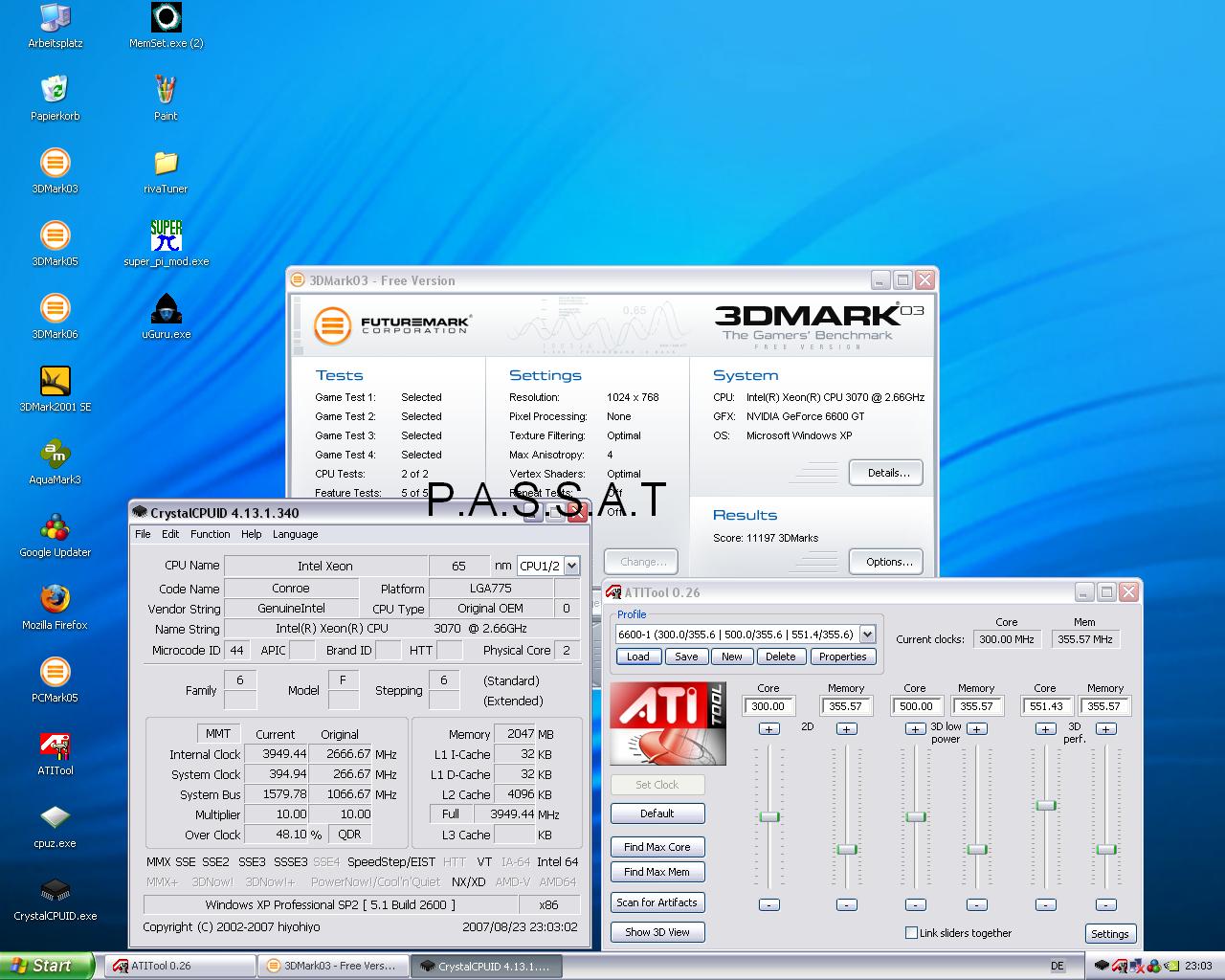Click the Futuremark logo in 3DMark03 window

392,325
